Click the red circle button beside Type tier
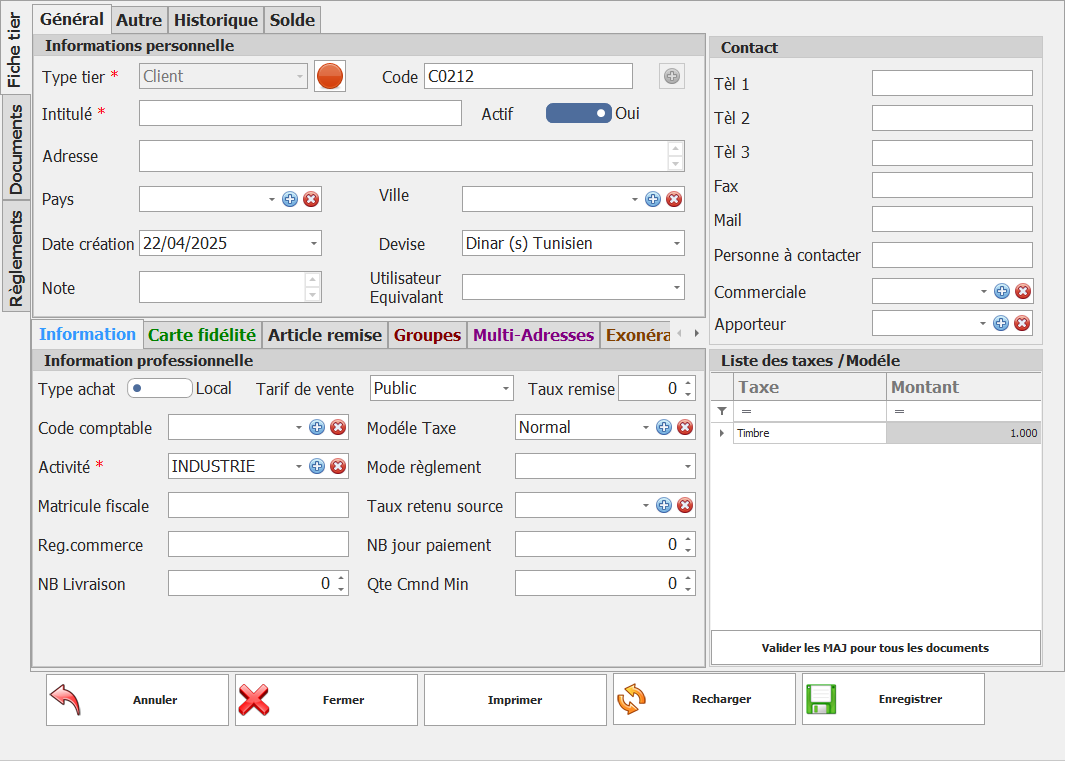Viewport: 1065px width, 762px height. point(330,76)
